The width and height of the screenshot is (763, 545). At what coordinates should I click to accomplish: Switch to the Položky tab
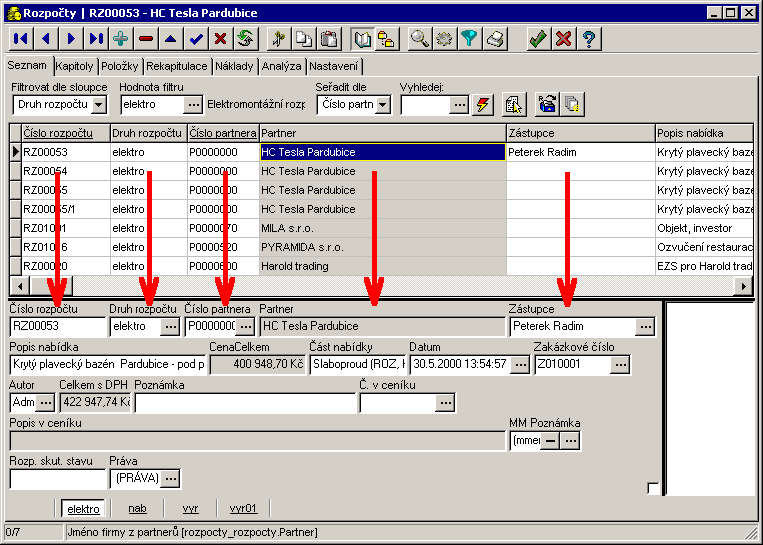click(x=120, y=67)
